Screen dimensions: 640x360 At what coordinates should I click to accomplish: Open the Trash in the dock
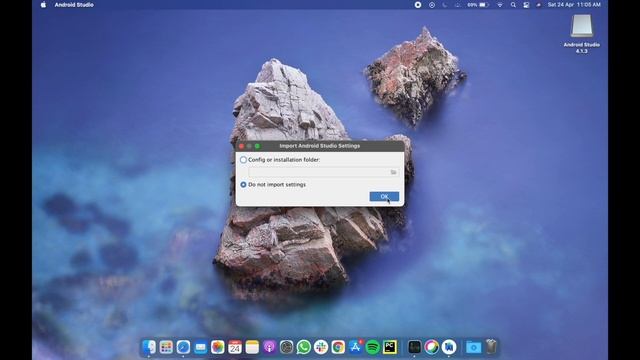[x=491, y=347]
